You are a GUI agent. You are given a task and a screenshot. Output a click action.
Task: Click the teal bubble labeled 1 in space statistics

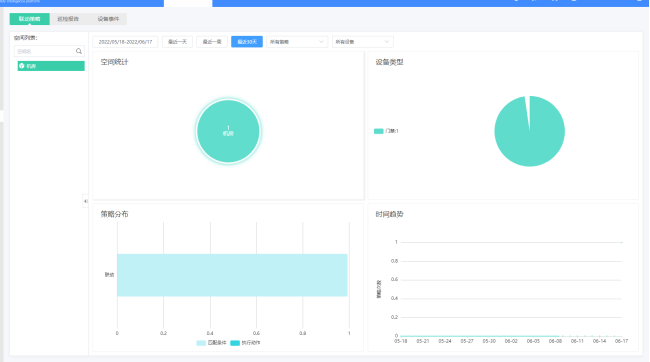tap(228, 131)
